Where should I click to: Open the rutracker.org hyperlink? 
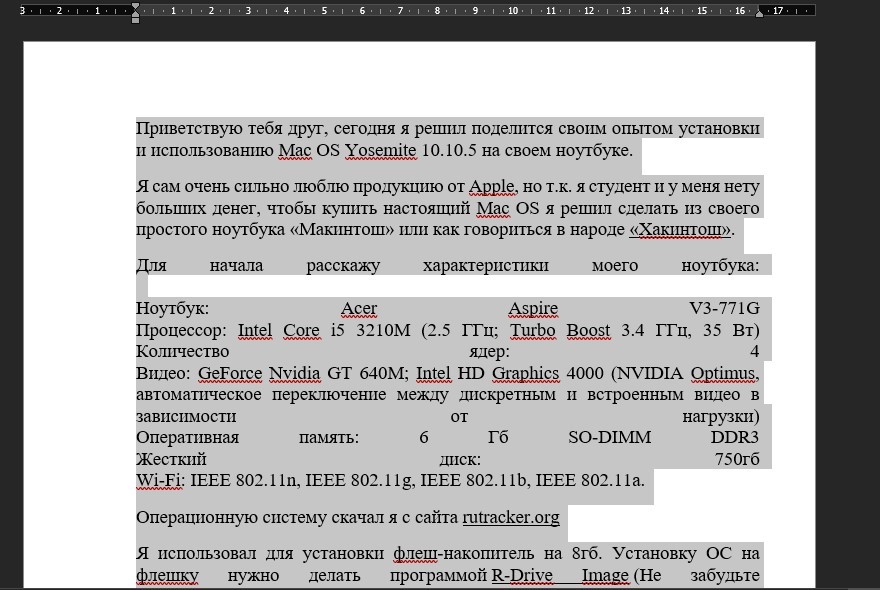(511, 517)
